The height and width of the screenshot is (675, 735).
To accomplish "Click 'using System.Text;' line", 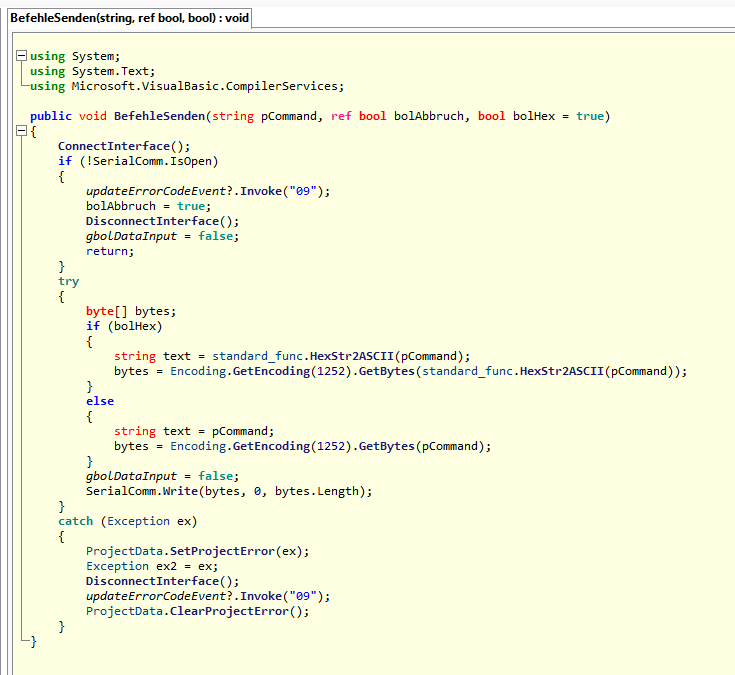I will tap(92, 71).
